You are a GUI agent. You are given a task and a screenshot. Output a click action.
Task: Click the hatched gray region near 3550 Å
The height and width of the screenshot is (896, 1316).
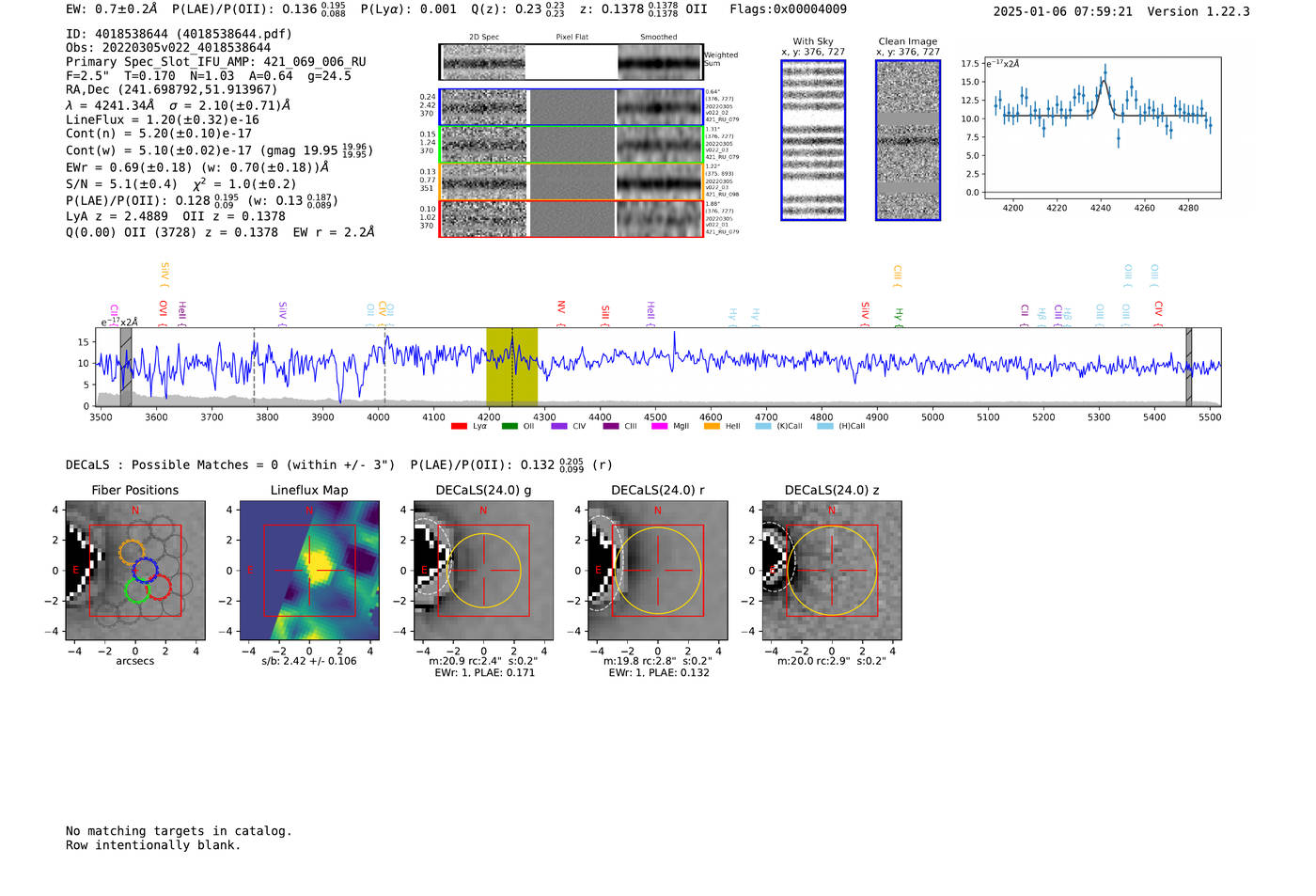click(126, 367)
